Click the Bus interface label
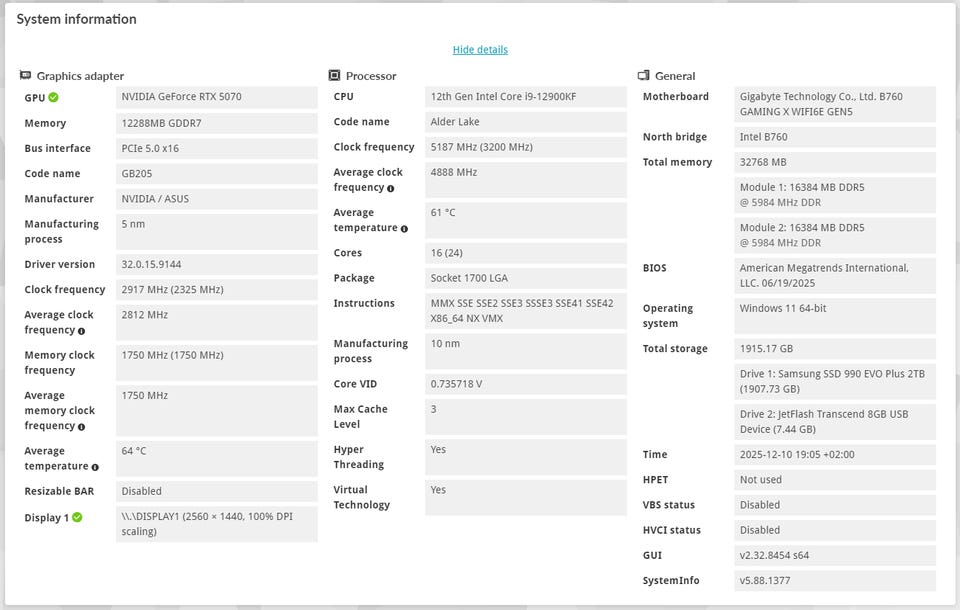 pyautogui.click(x=58, y=148)
